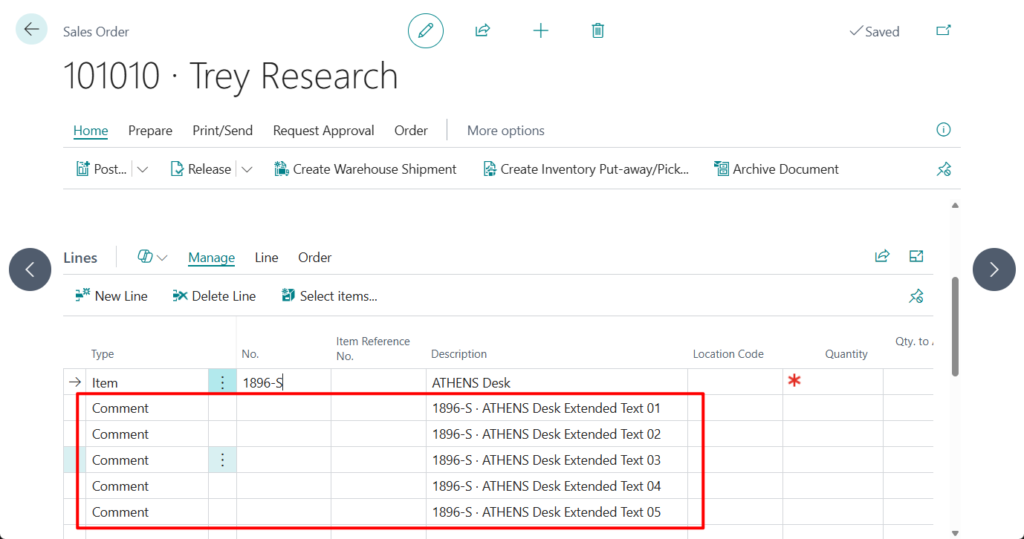Click the trash delete icon
The image size is (1024, 539).
click(598, 31)
